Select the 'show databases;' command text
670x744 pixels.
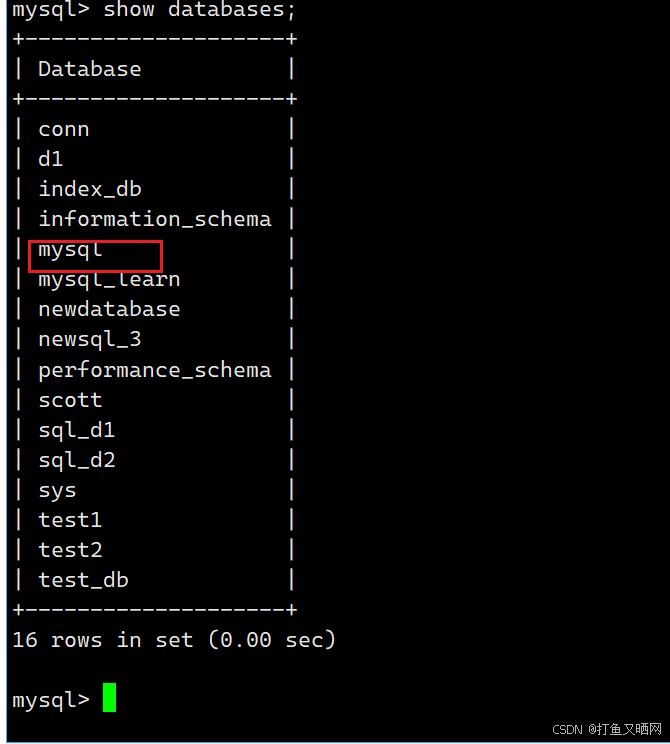point(199,10)
